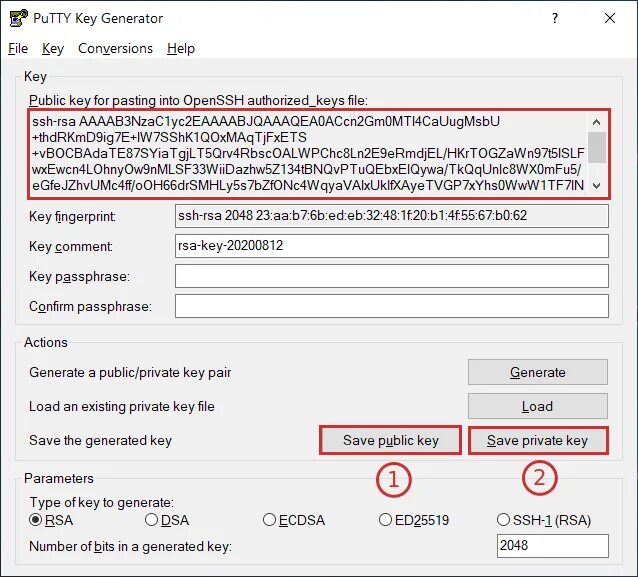Viewport: 638px width, 577px height.
Task: Click the 'Key fingerprint:' label
Action: click(x=72, y=216)
